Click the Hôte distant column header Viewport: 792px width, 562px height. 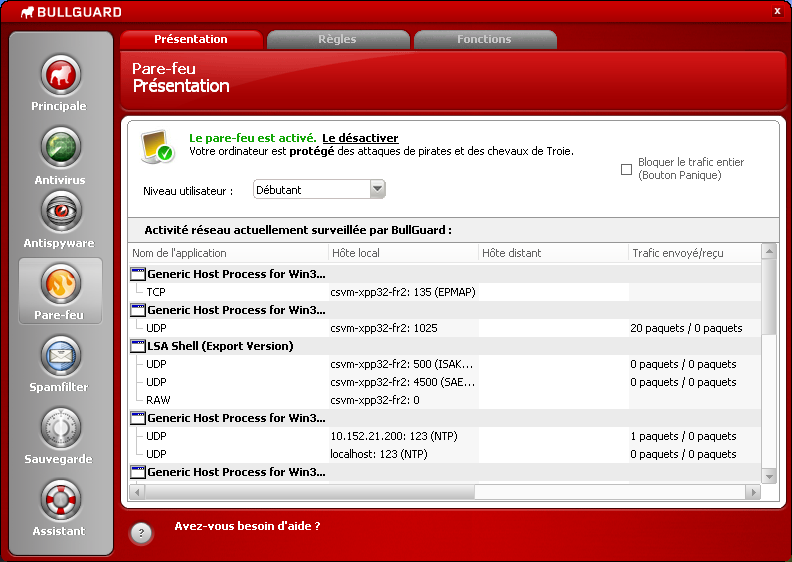[553, 253]
